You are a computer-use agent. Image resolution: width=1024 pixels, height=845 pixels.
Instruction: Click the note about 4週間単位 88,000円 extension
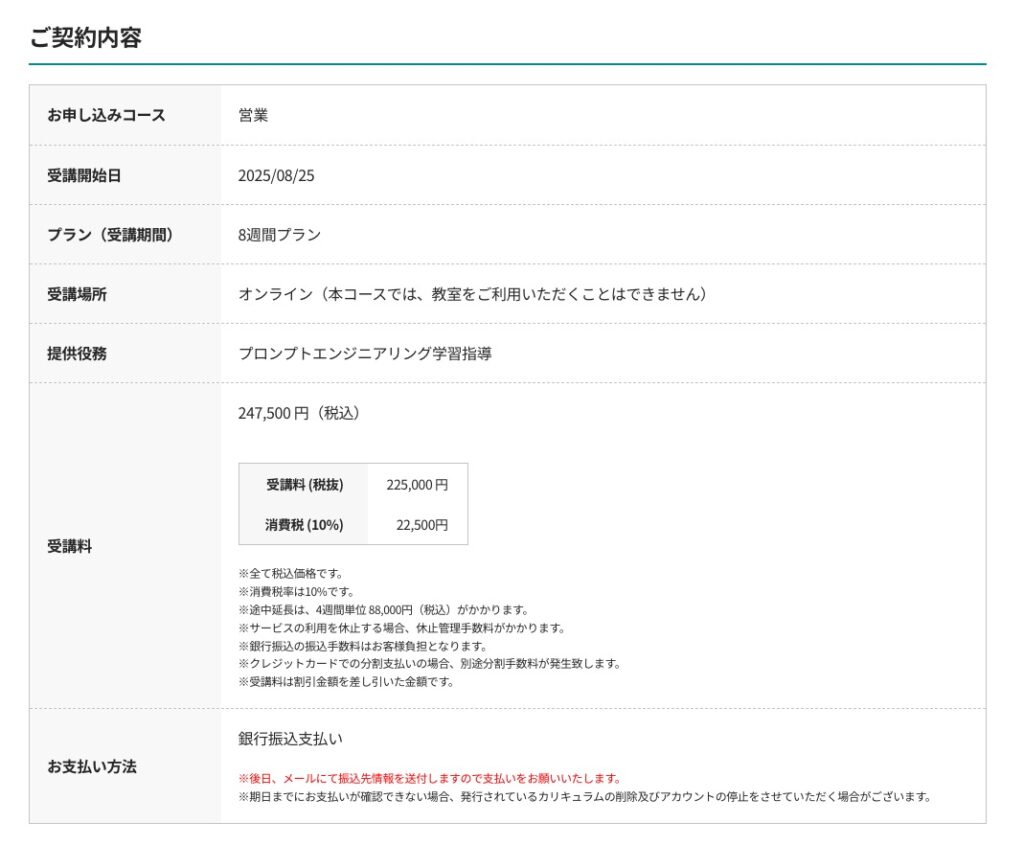(x=383, y=610)
